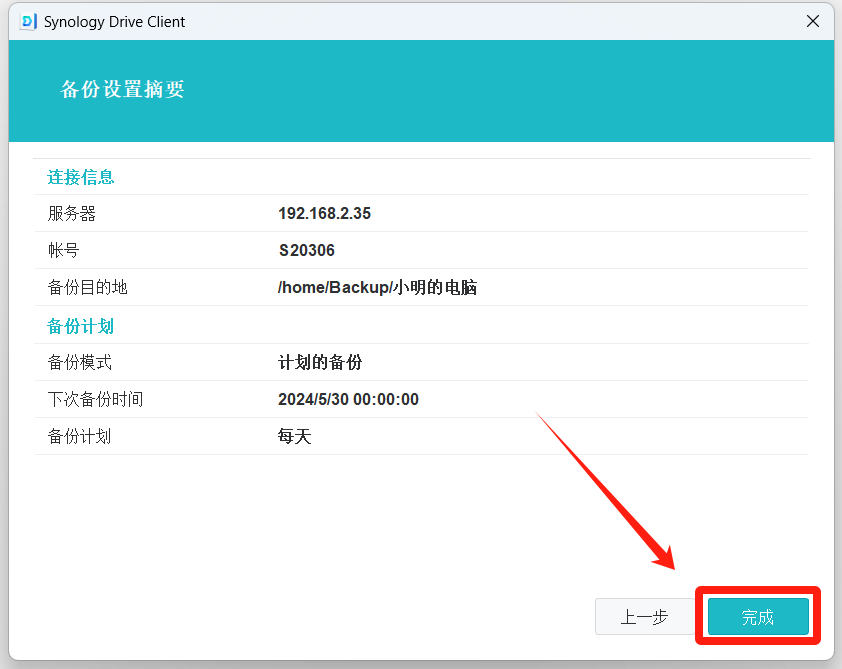This screenshot has height=669, width=842.
Task: Close the Synology Drive Client window
Action: (815, 21)
